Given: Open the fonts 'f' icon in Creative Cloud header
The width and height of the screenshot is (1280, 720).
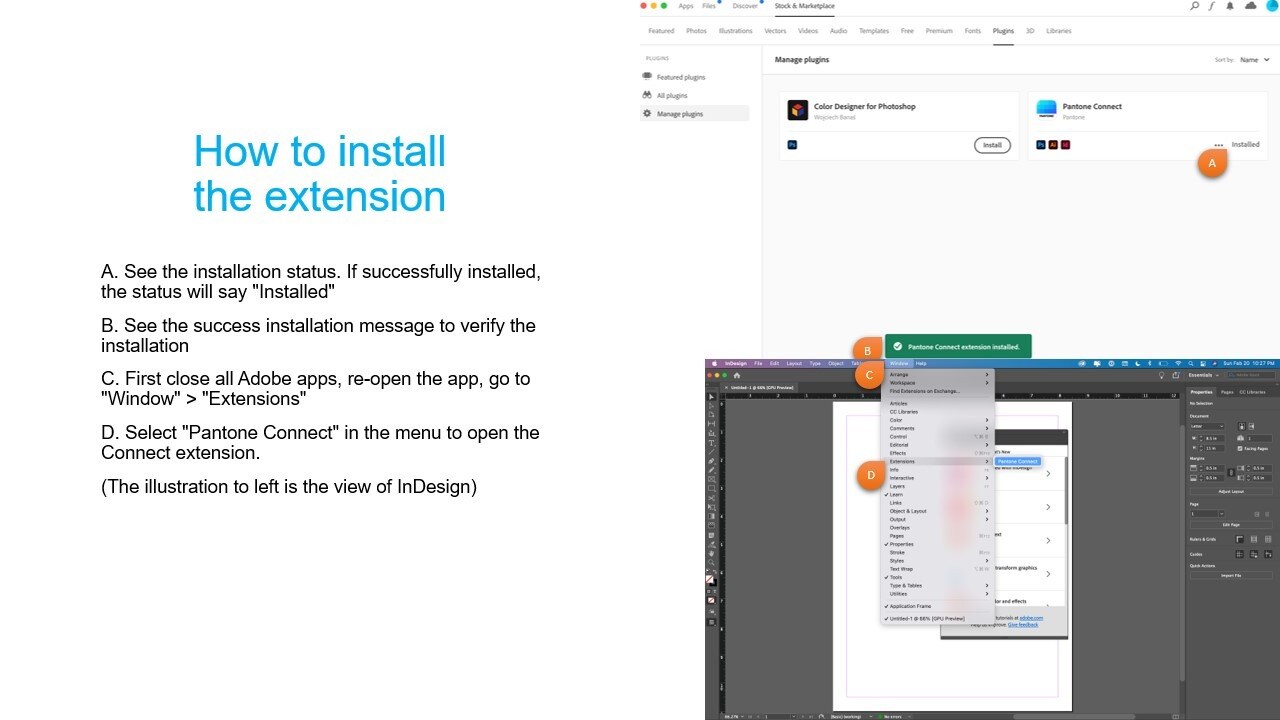Looking at the screenshot, I should 1212,6.
